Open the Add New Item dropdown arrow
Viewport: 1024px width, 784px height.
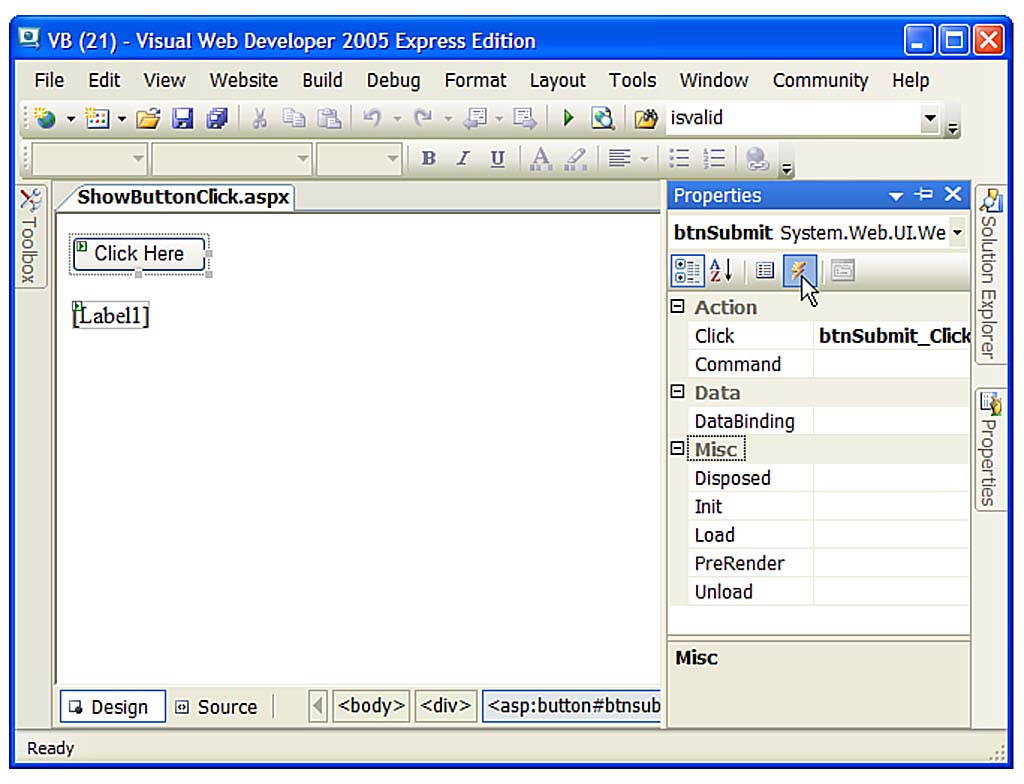pos(121,119)
